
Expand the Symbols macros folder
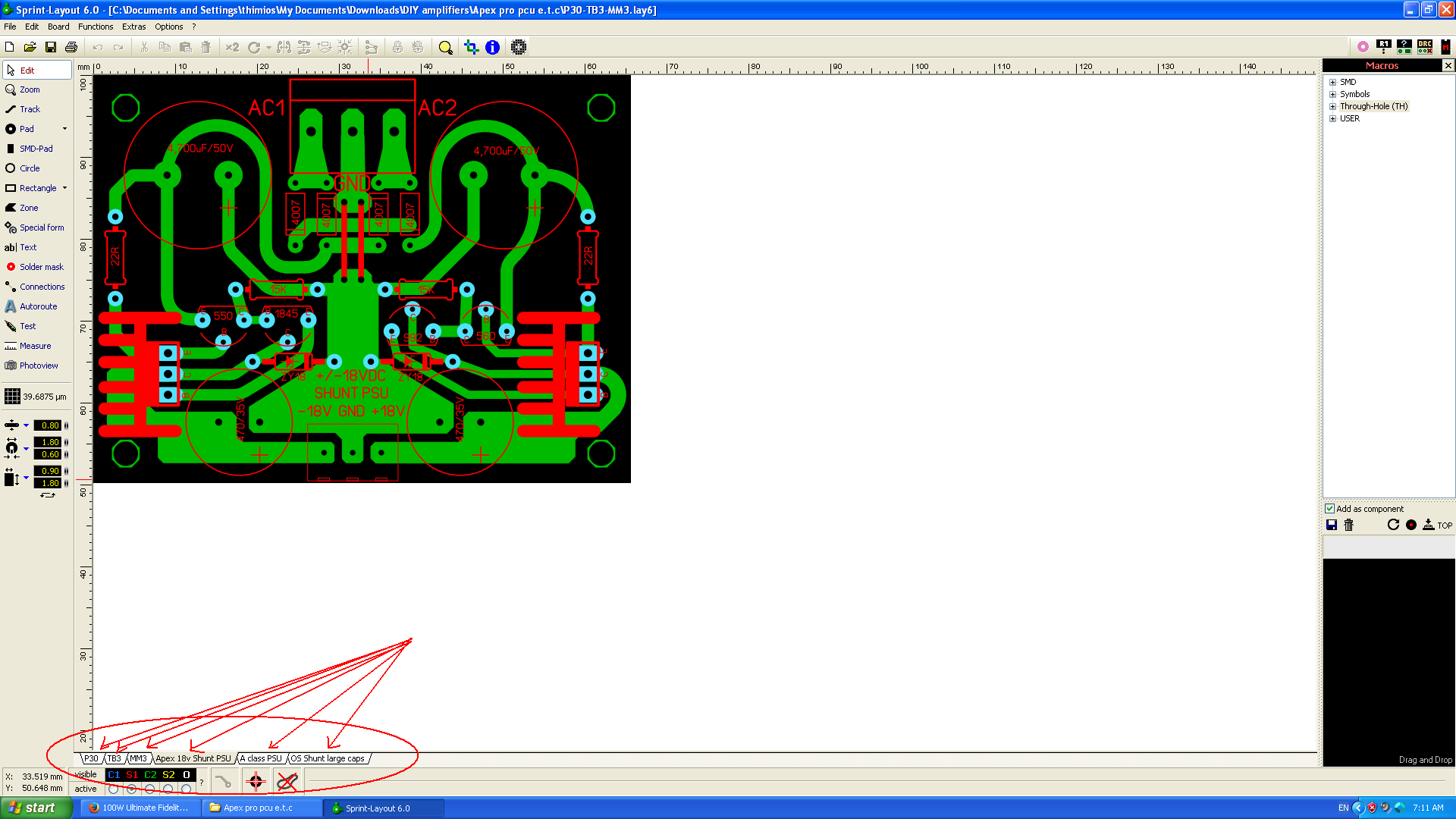[x=1332, y=94]
